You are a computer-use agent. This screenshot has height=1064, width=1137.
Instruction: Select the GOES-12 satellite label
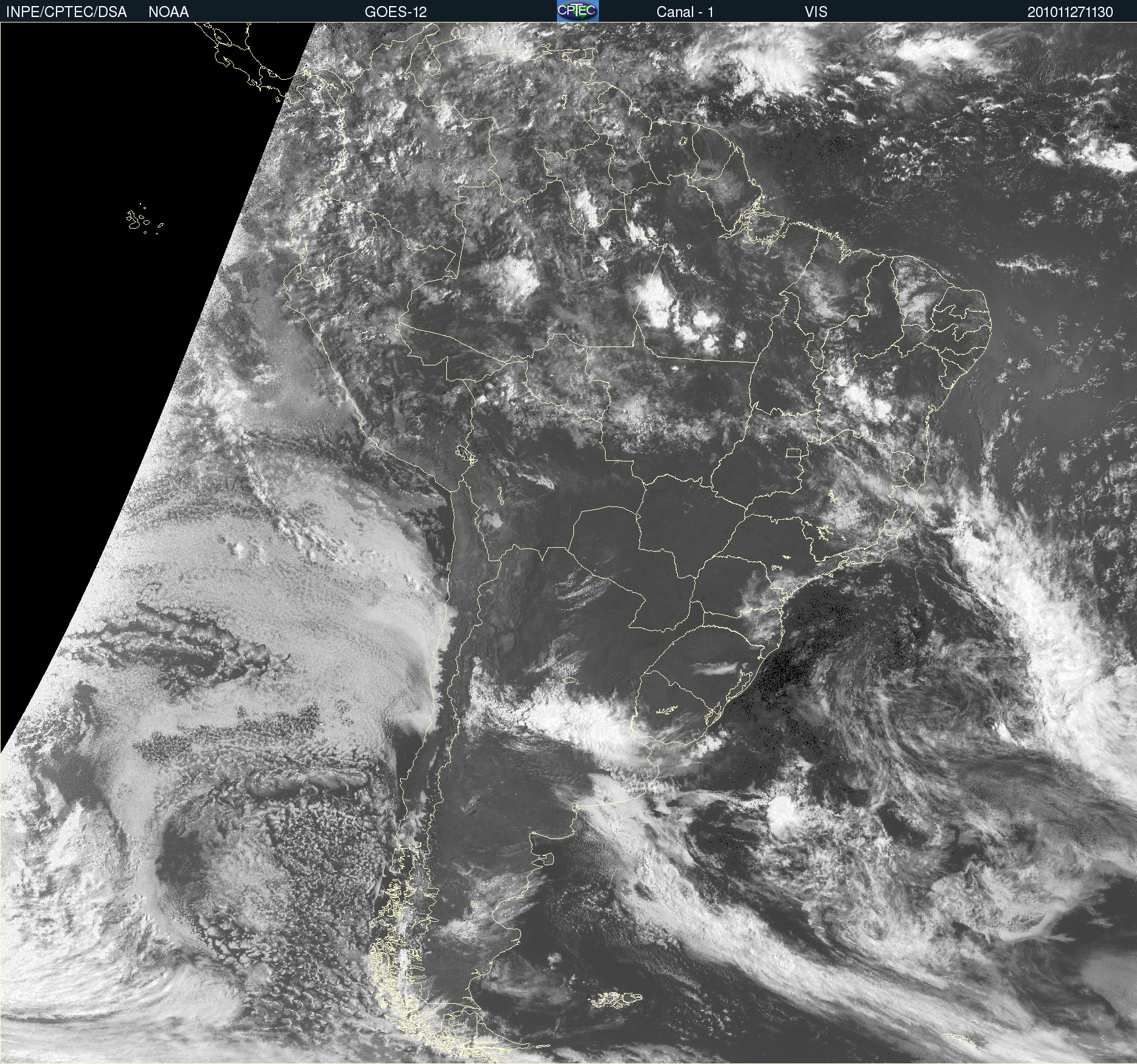tap(396, 12)
